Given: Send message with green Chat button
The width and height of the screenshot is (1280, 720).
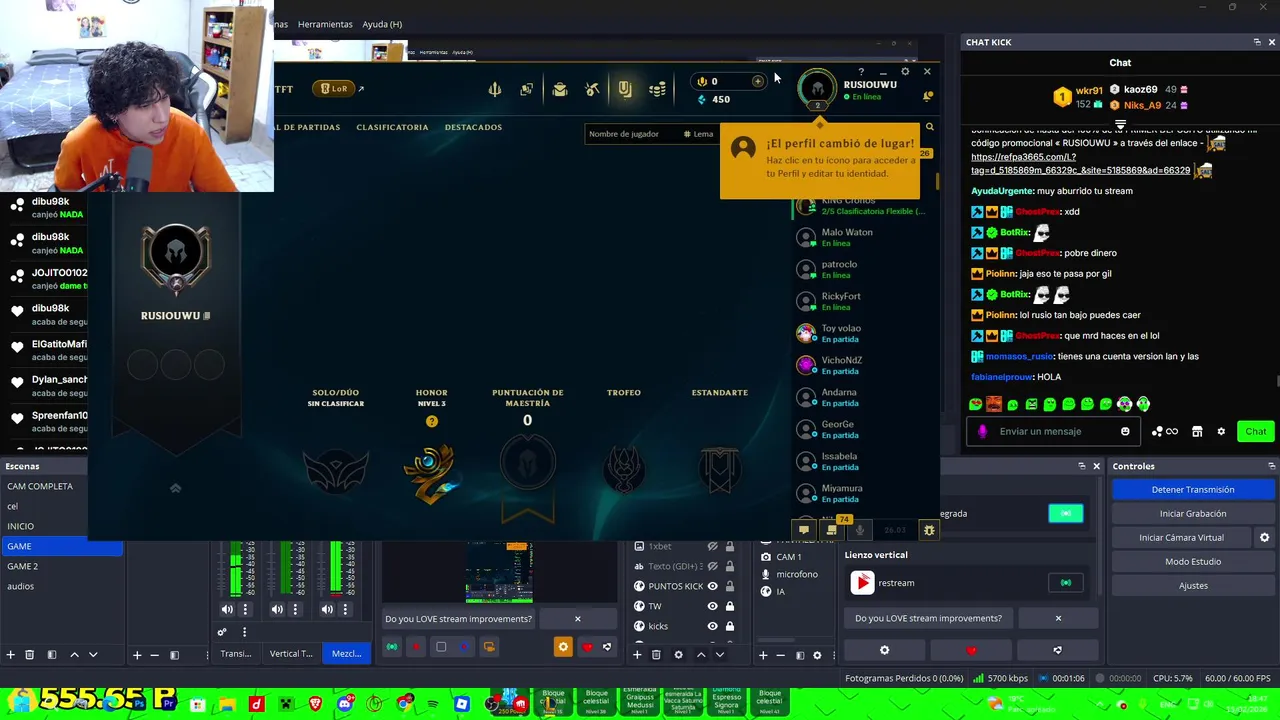Looking at the screenshot, I should click(1256, 431).
